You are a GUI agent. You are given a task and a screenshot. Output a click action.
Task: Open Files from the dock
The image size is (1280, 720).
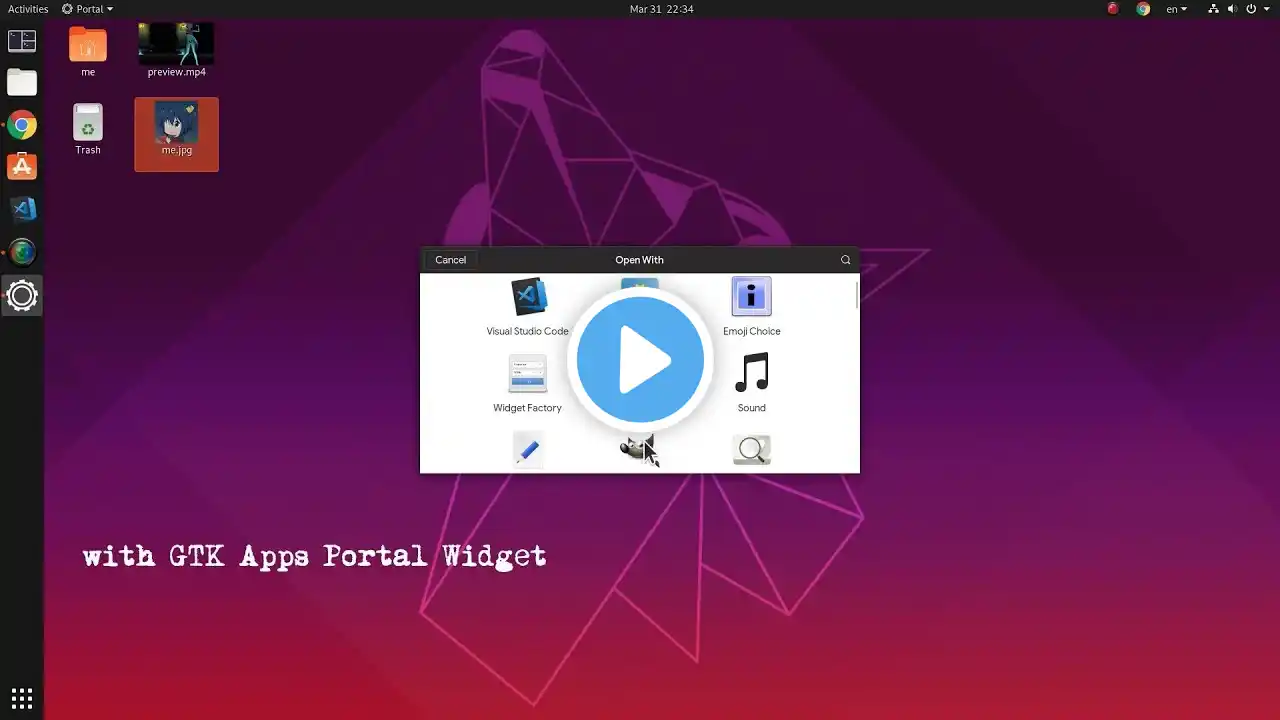(x=22, y=83)
